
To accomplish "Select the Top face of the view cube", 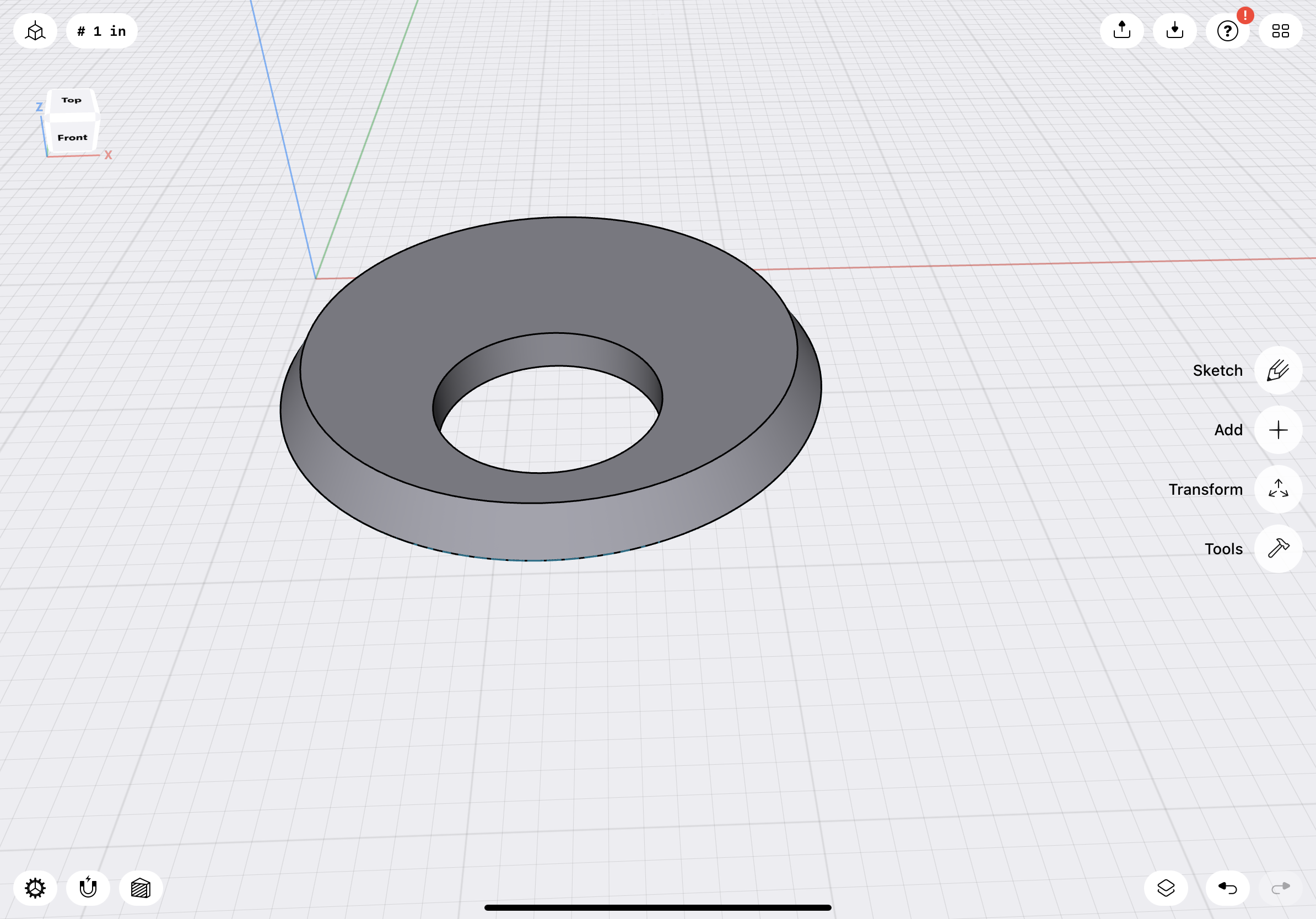I will (x=72, y=100).
